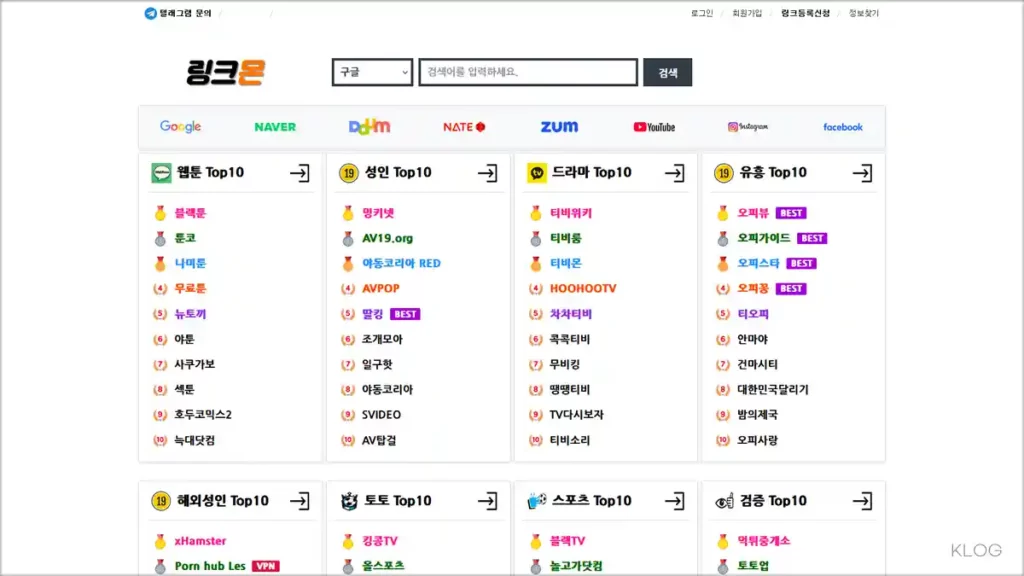Expand 스포츠 Top10 with its arrow icon
1024x576 pixels.
tap(675, 501)
